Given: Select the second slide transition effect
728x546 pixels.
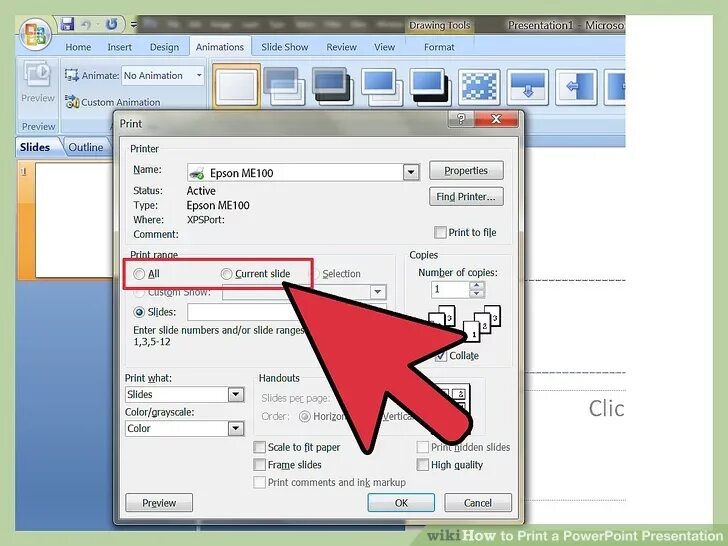Looking at the screenshot, I should 284,86.
